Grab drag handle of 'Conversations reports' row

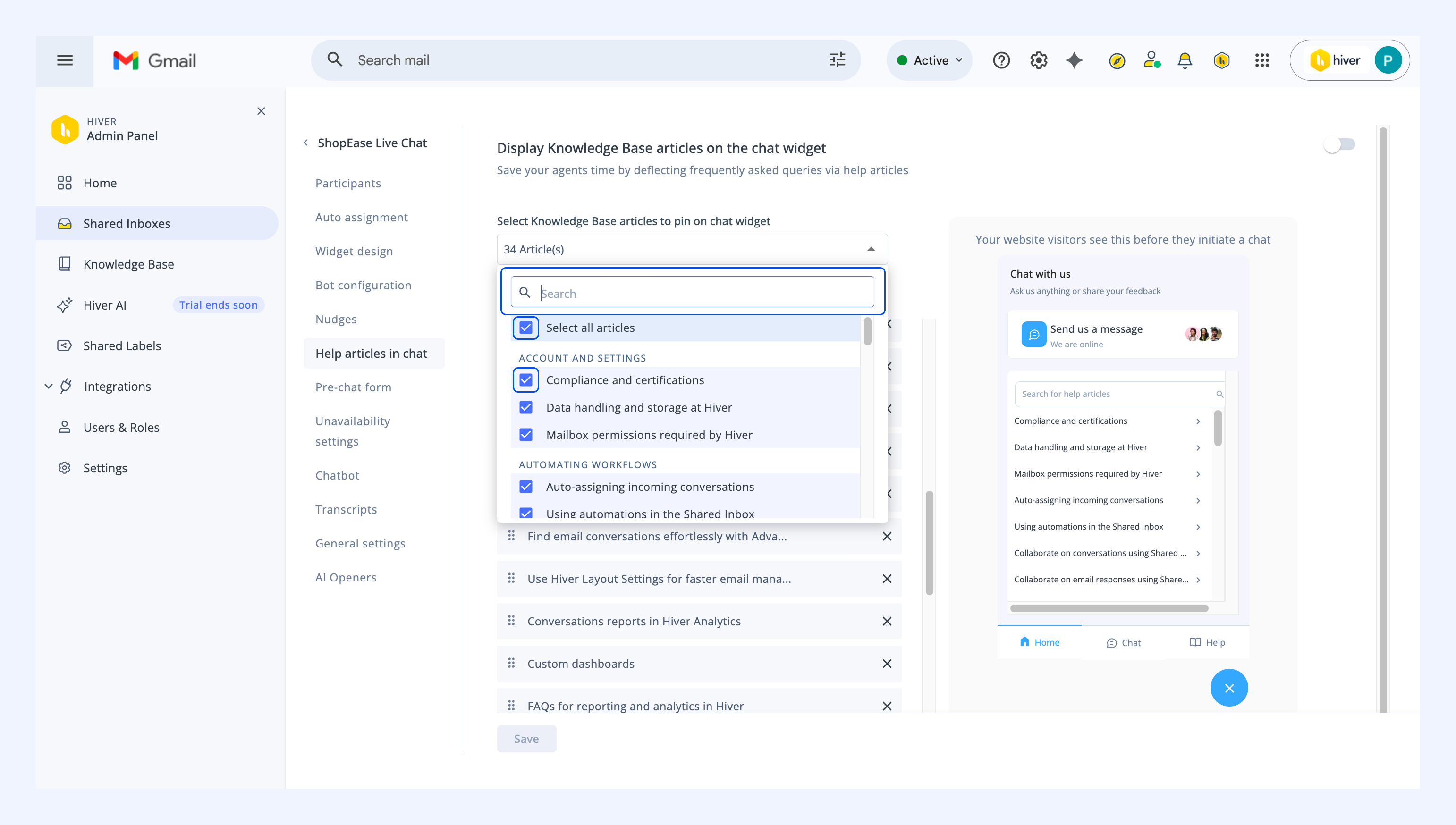pyautogui.click(x=511, y=620)
